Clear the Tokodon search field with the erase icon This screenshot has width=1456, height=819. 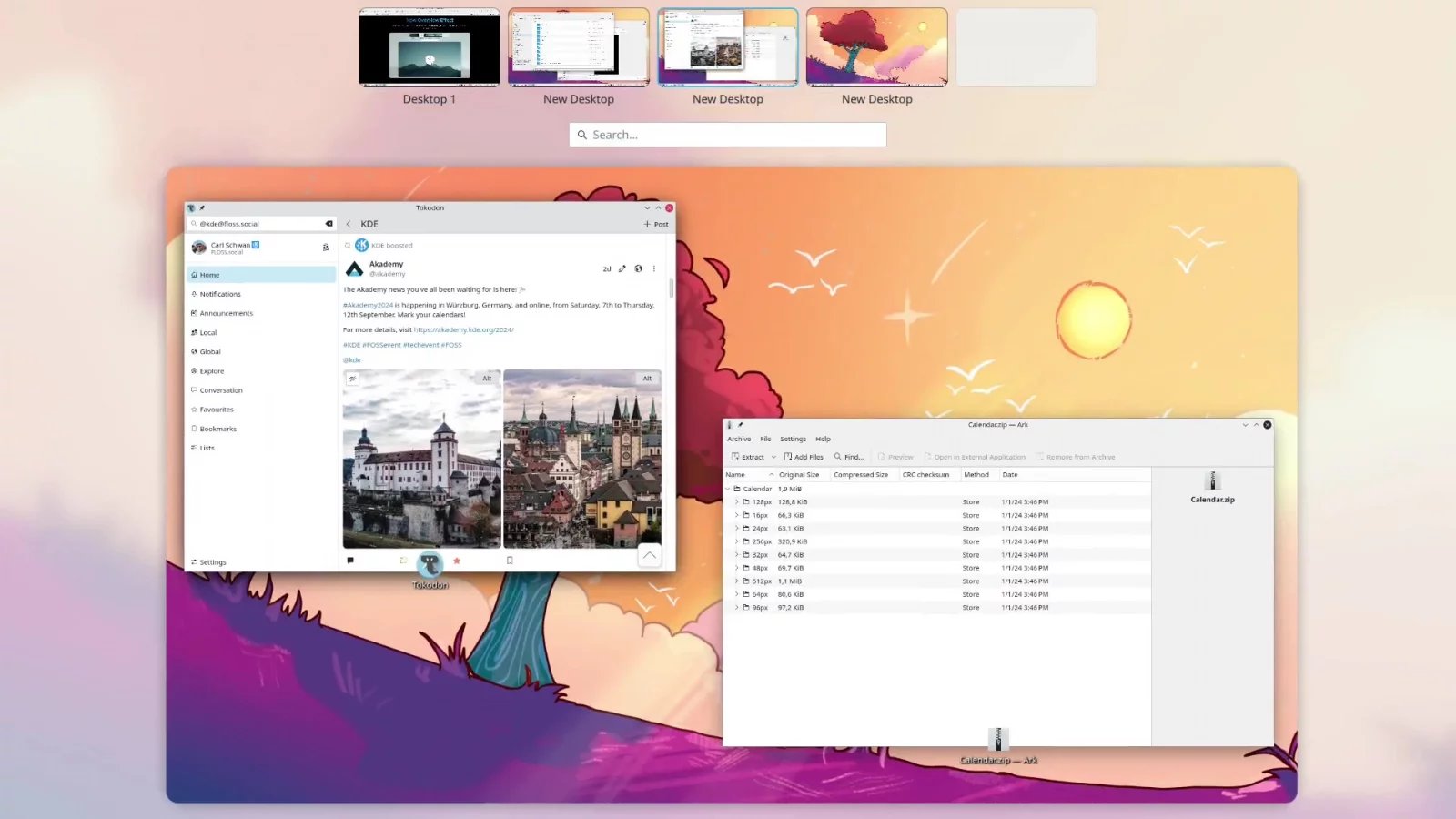click(x=329, y=224)
